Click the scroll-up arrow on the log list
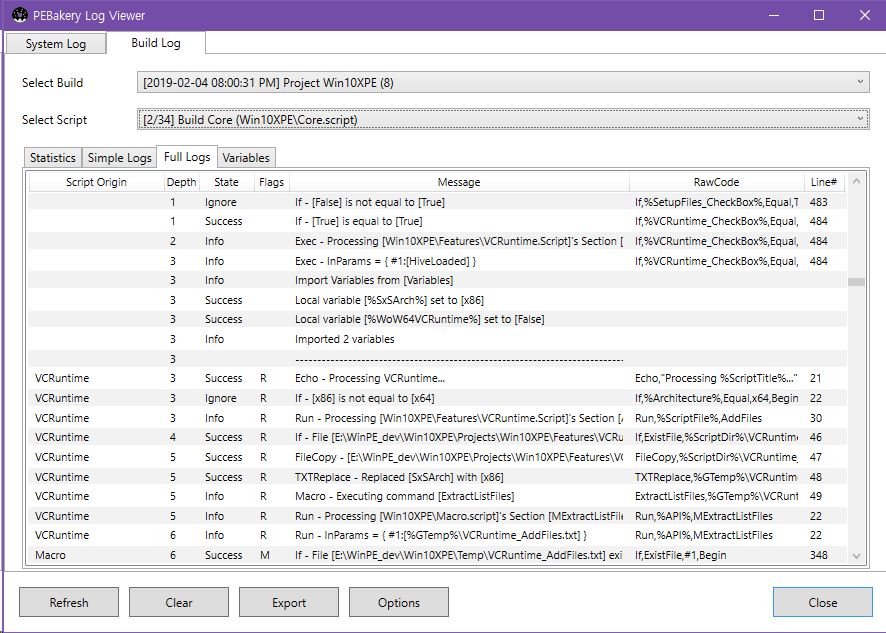 coord(855,182)
